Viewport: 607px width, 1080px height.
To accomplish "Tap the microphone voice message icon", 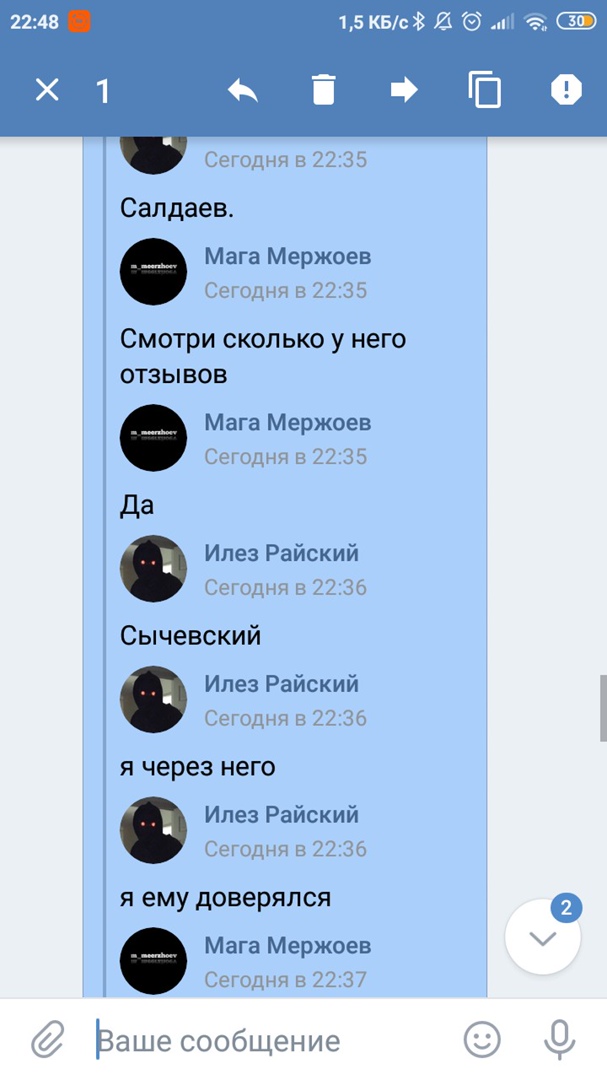I will coord(559,1040).
